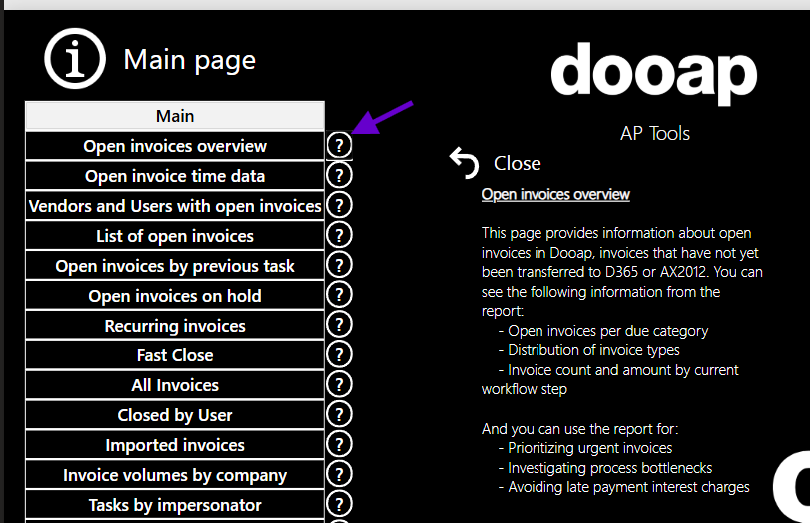Click text 'Investigating process bottlenecks'
Viewport: 810px width, 523px height.
click(x=610, y=468)
